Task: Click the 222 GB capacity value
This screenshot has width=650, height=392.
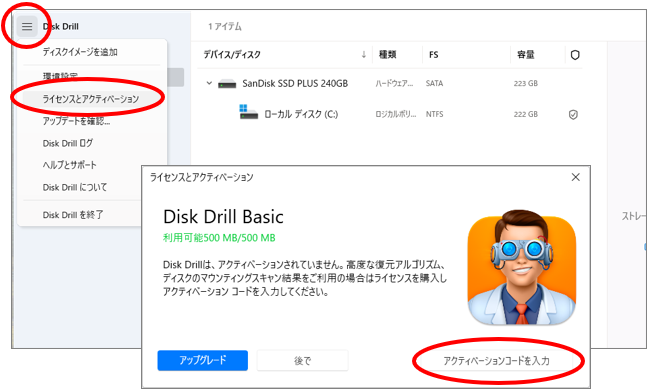Action: click(x=526, y=114)
